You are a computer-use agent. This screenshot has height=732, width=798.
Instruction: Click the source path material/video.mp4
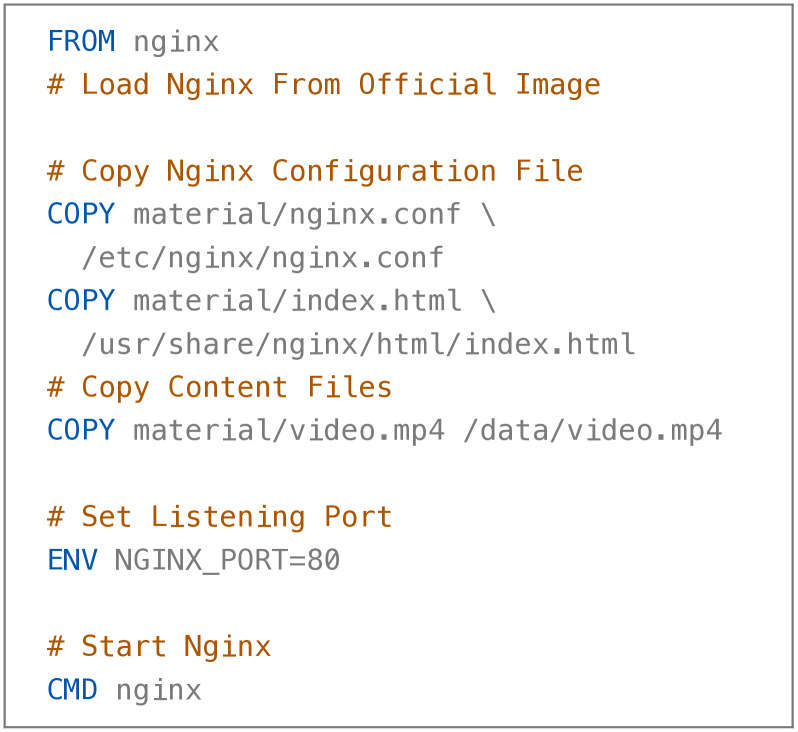(x=289, y=431)
